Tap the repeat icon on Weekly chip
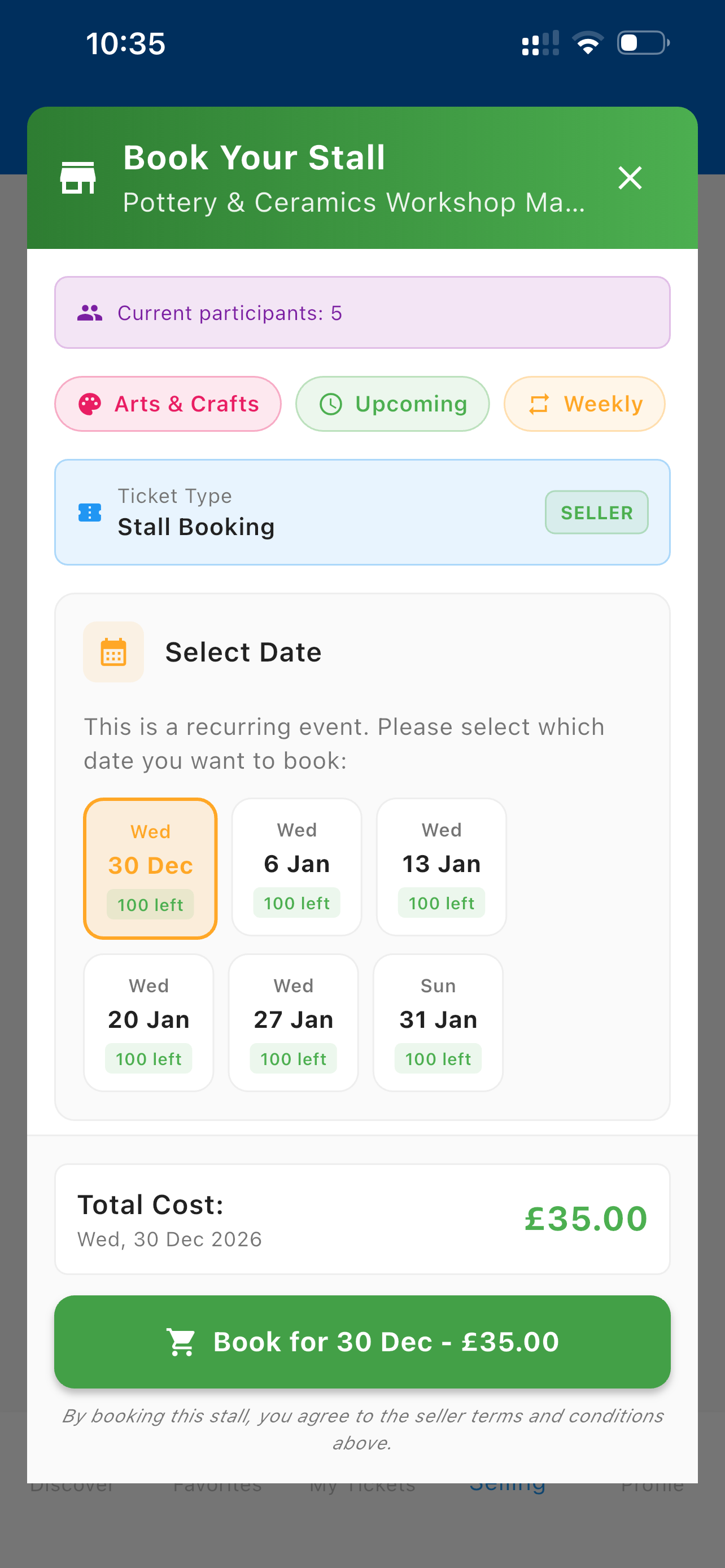The width and height of the screenshot is (725, 1568). [539, 404]
